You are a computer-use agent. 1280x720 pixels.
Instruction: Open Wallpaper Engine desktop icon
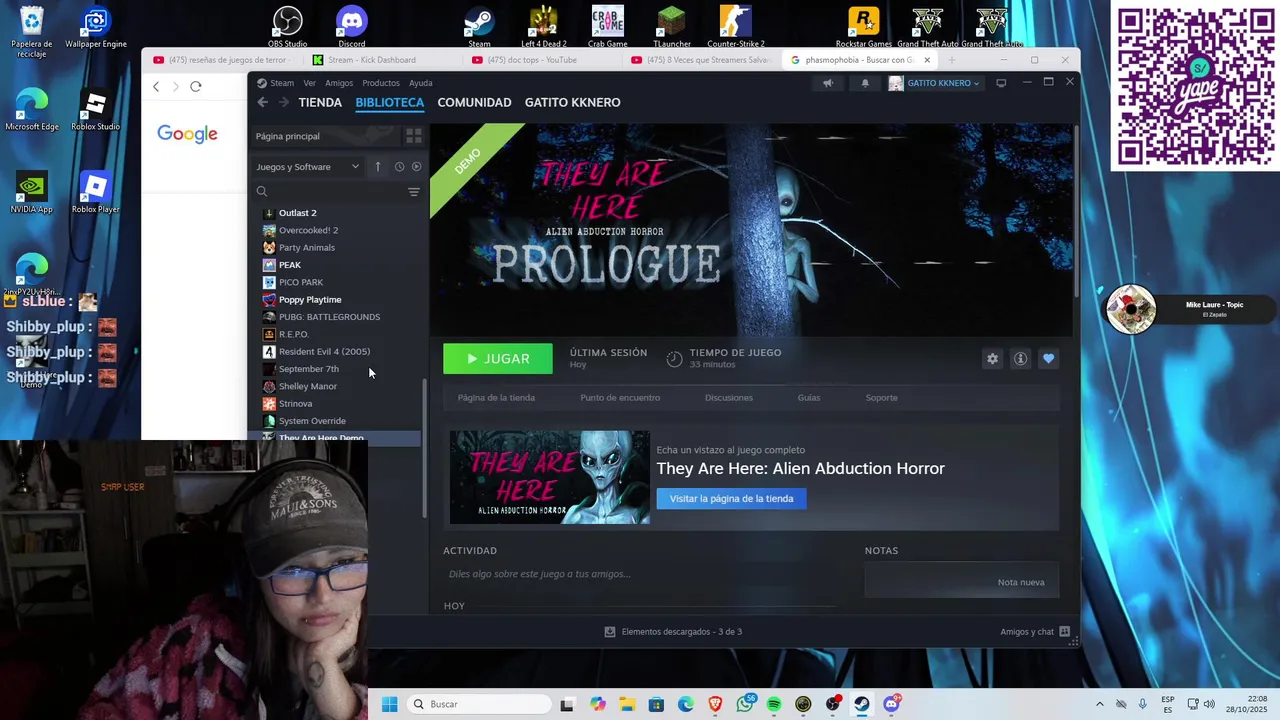click(x=95, y=27)
